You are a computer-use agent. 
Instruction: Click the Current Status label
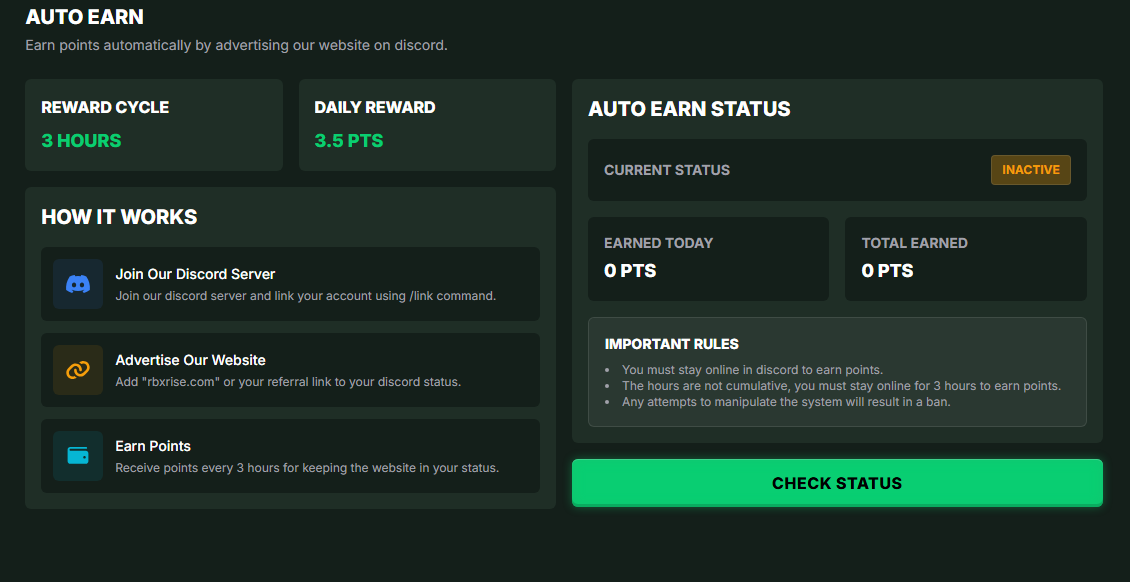tap(667, 170)
